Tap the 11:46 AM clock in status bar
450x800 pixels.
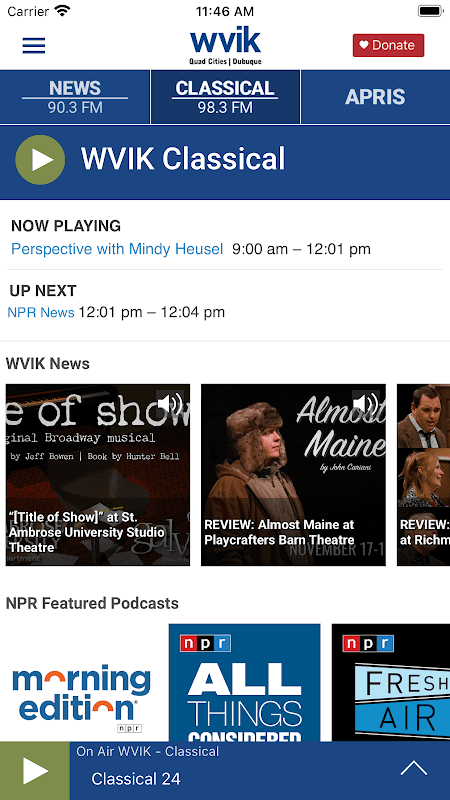[x=224, y=11]
